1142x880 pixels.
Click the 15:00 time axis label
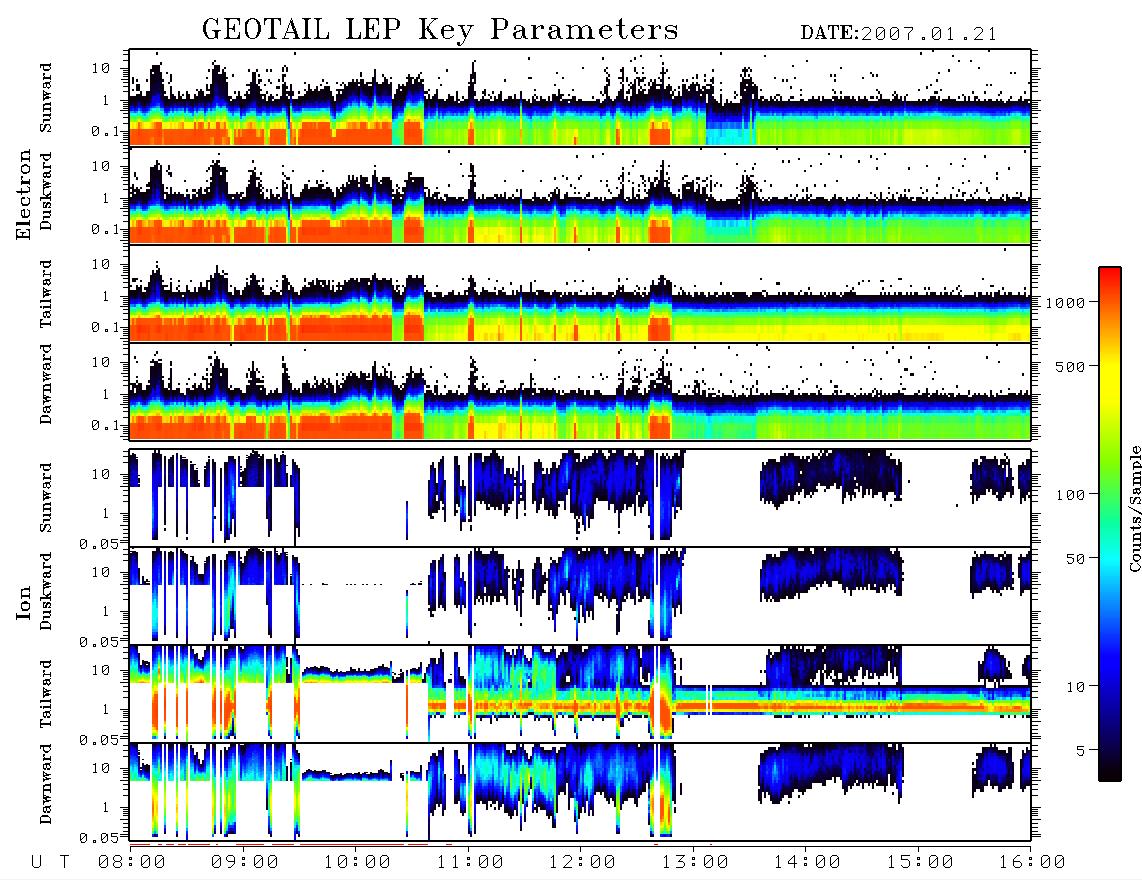click(x=920, y=863)
